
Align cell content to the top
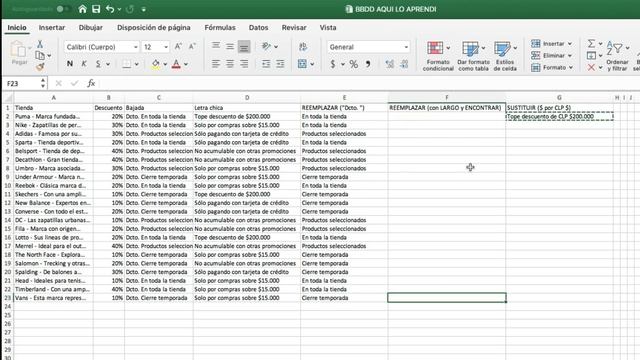tap(216, 46)
